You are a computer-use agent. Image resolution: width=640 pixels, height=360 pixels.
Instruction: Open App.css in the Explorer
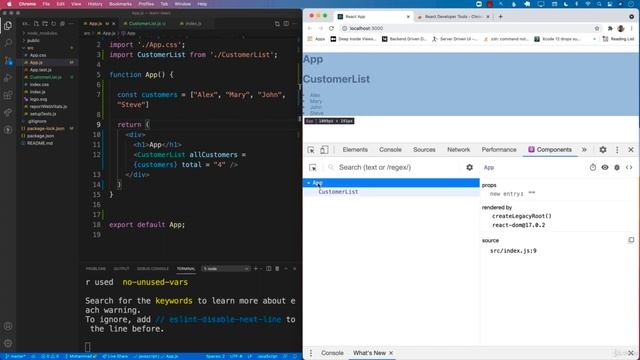tap(38, 55)
